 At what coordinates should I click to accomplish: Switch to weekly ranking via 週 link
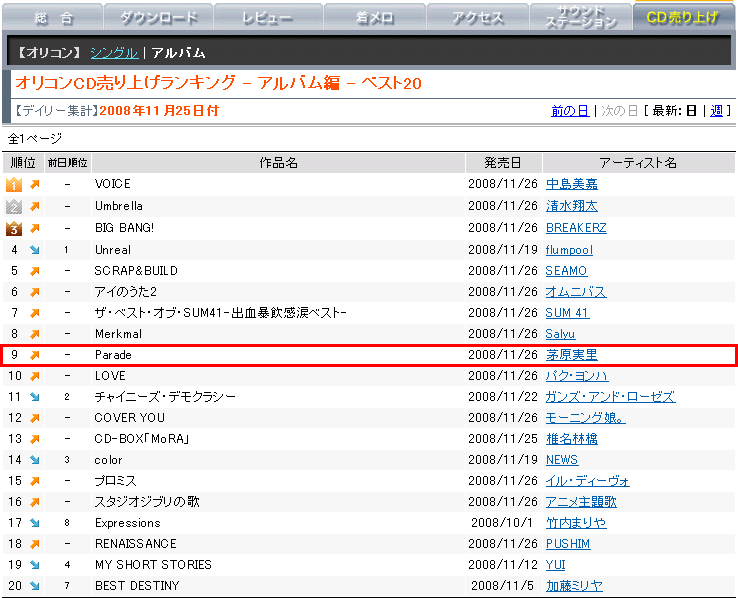pyautogui.click(x=716, y=111)
